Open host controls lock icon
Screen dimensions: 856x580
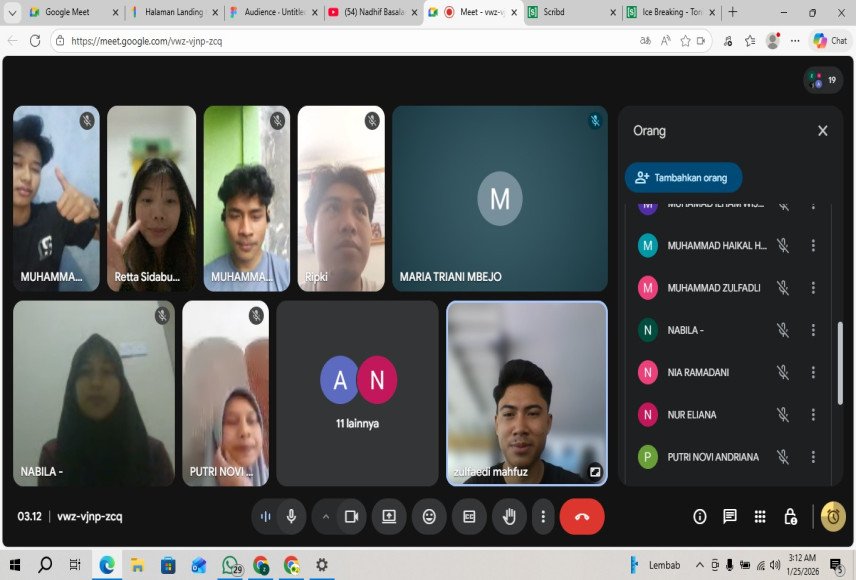tap(790, 516)
